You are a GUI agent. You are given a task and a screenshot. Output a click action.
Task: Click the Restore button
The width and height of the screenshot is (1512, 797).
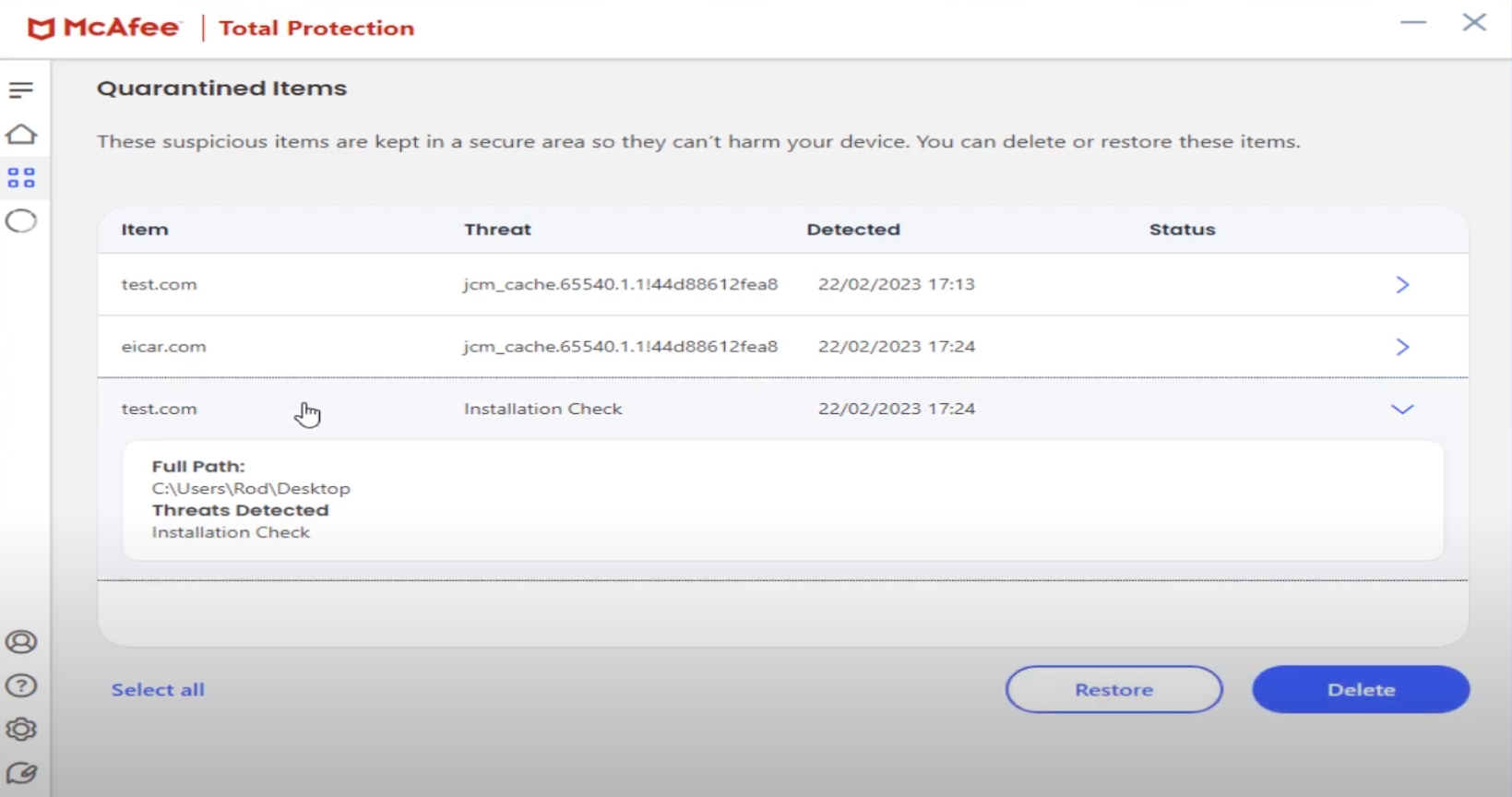(x=1113, y=690)
